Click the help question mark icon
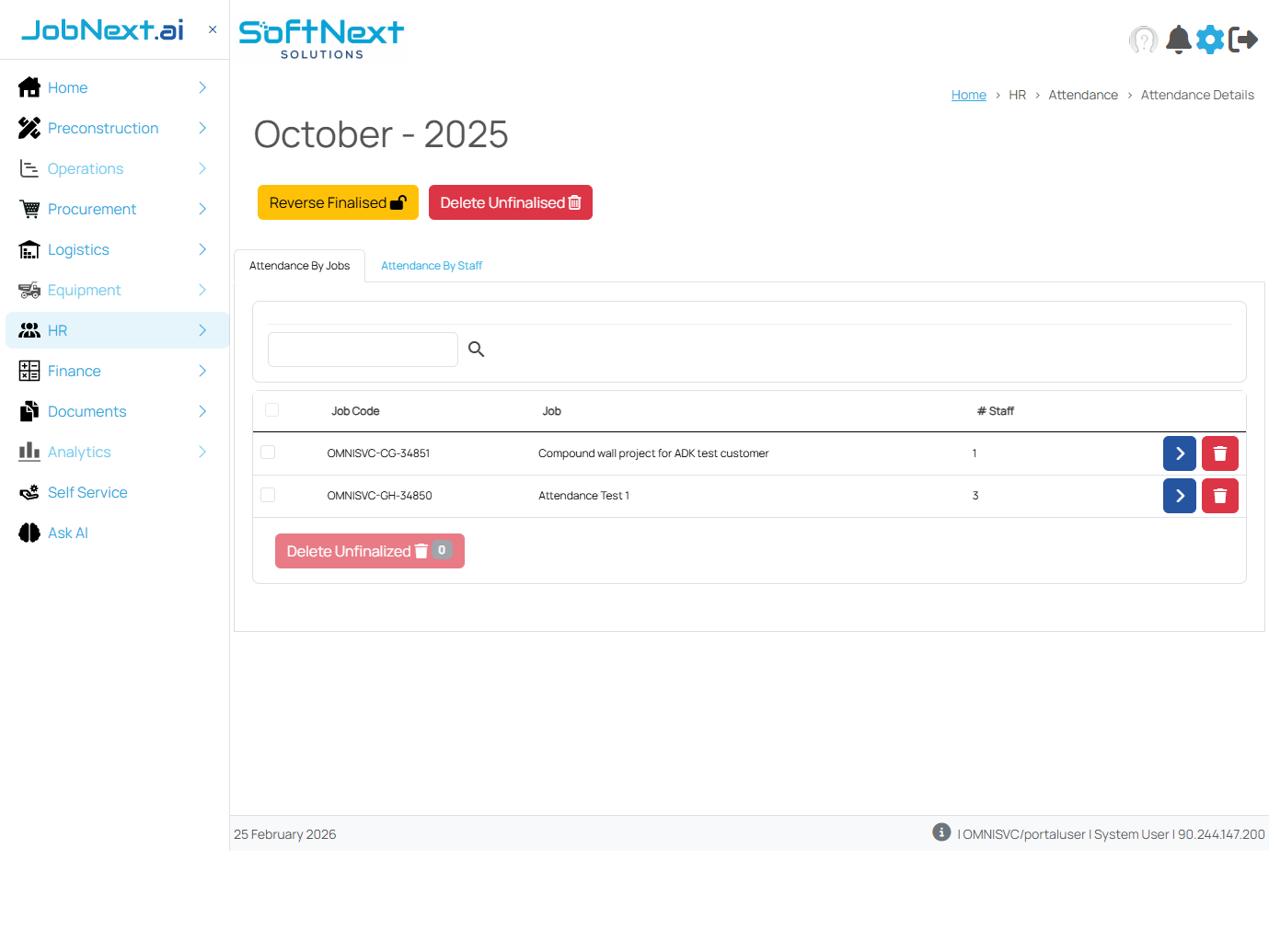Viewport: 1269px width, 952px height. click(x=1143, y=40)
